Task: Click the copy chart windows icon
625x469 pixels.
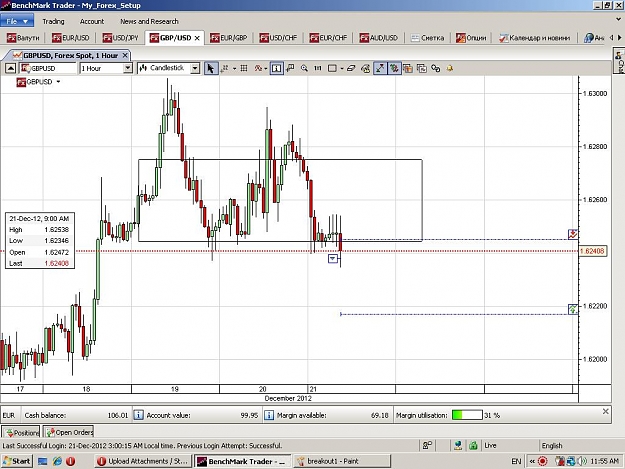Action: 422,69
